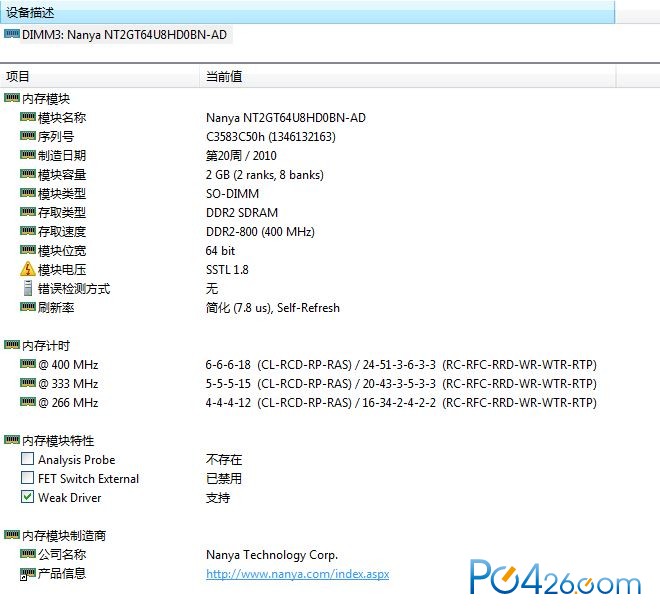Select the 模块名称 row label
The height and width of the screenshot is (613, 660).
(x=62, y=118)
